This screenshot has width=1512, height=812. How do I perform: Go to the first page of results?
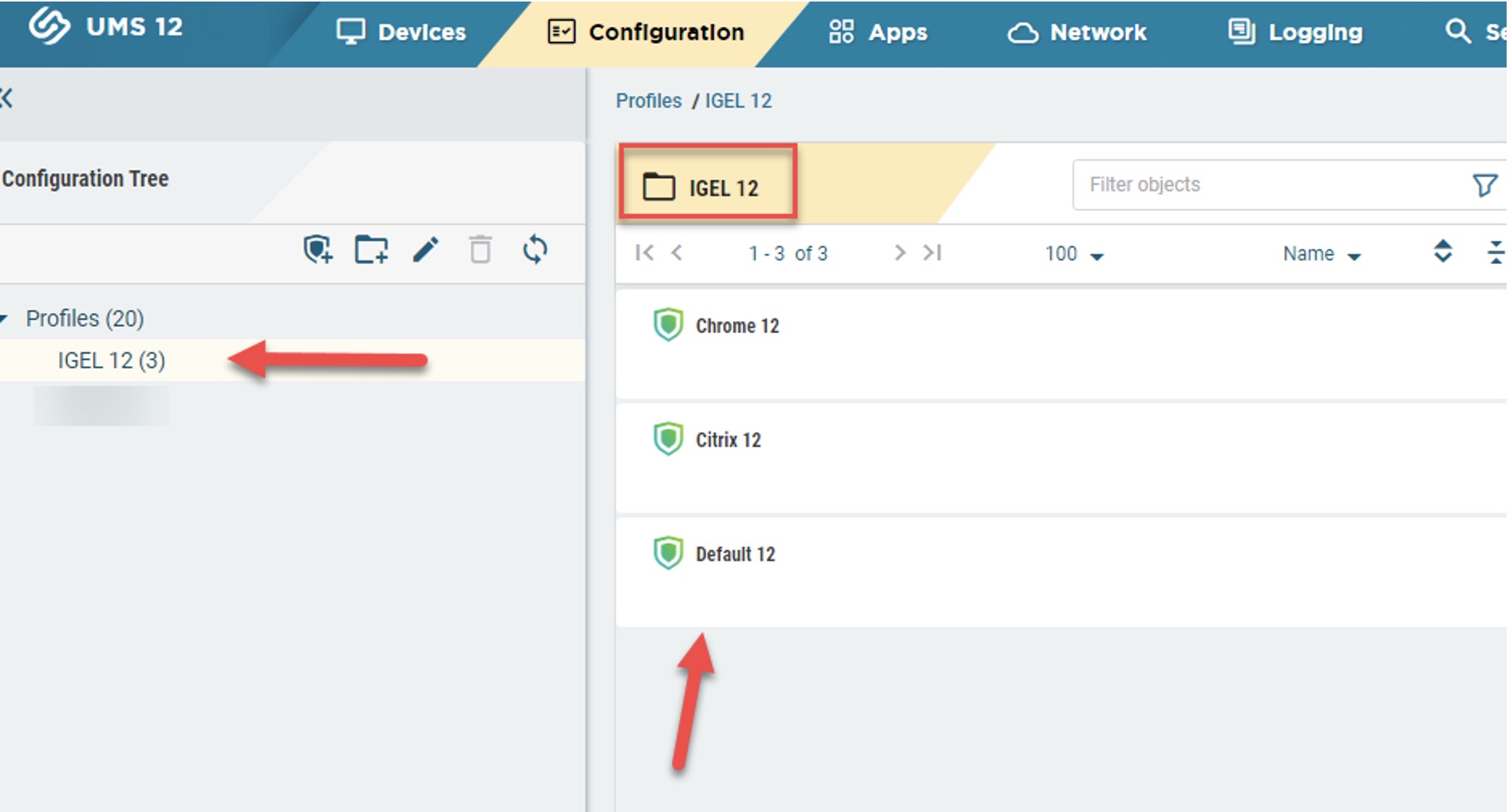[x=645, y=253]
